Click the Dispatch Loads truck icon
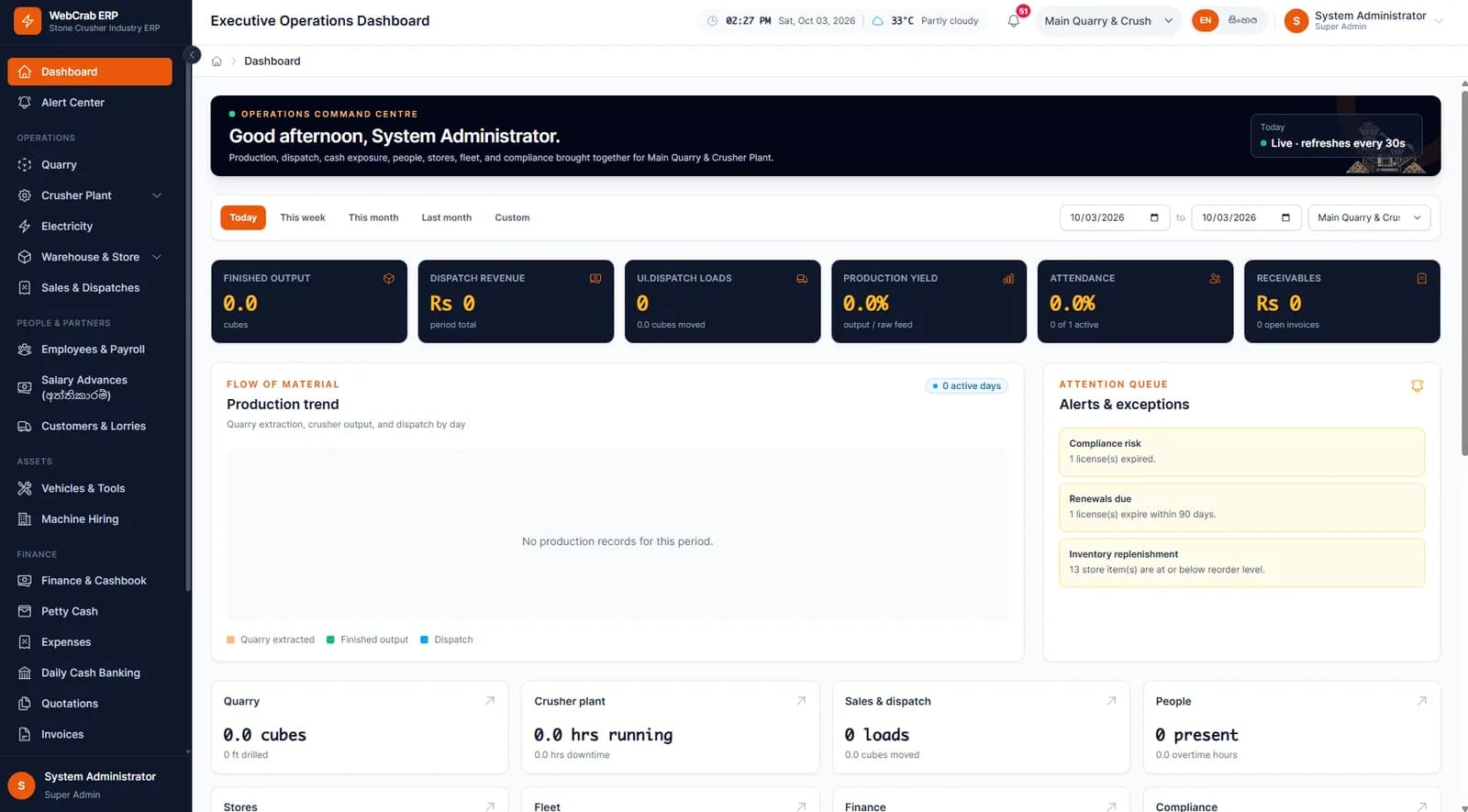 pyautogui.click(x=802, y=278)
